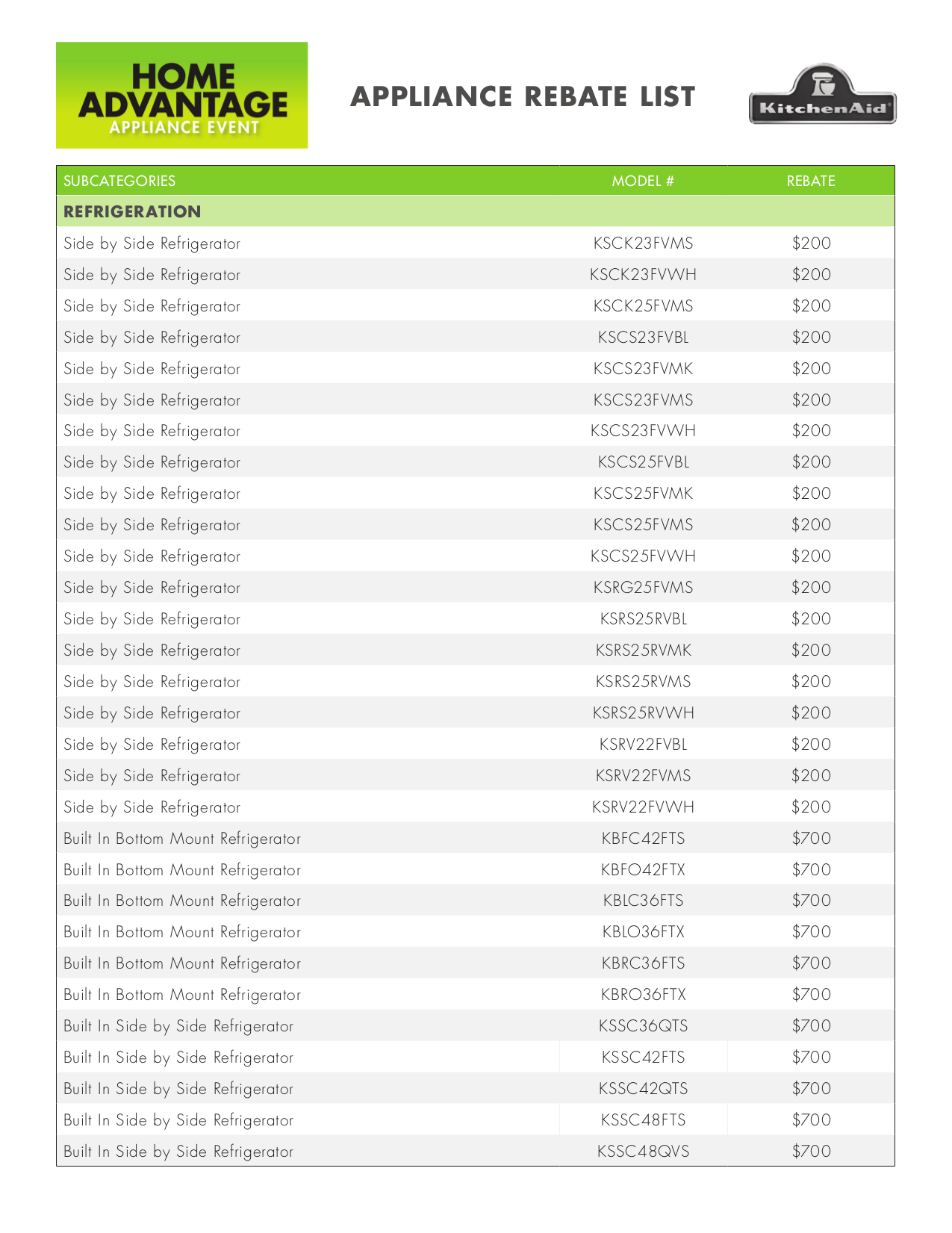This screenshot has width=952, height=1233.
Task: Click the $200 rebate for KSCK25FVMS
Action: click(811, 306)
